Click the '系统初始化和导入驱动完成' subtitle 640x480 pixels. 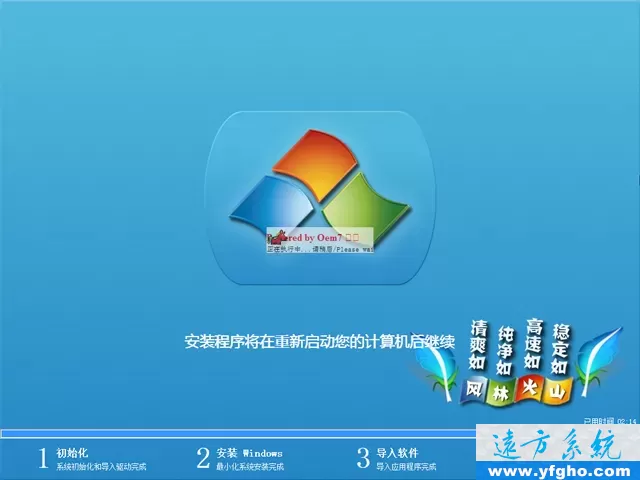[101, 467]
